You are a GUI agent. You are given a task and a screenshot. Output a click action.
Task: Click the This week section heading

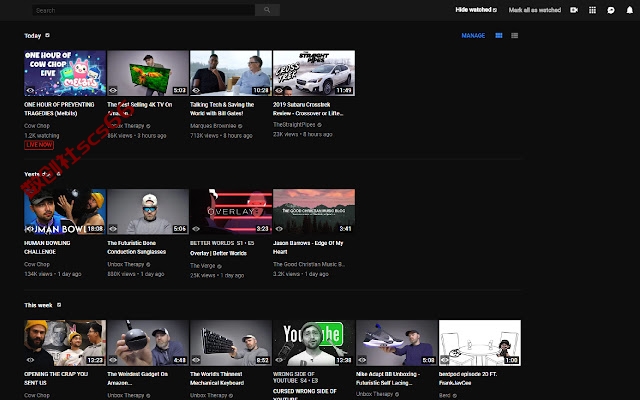click(x=38, y=305)
